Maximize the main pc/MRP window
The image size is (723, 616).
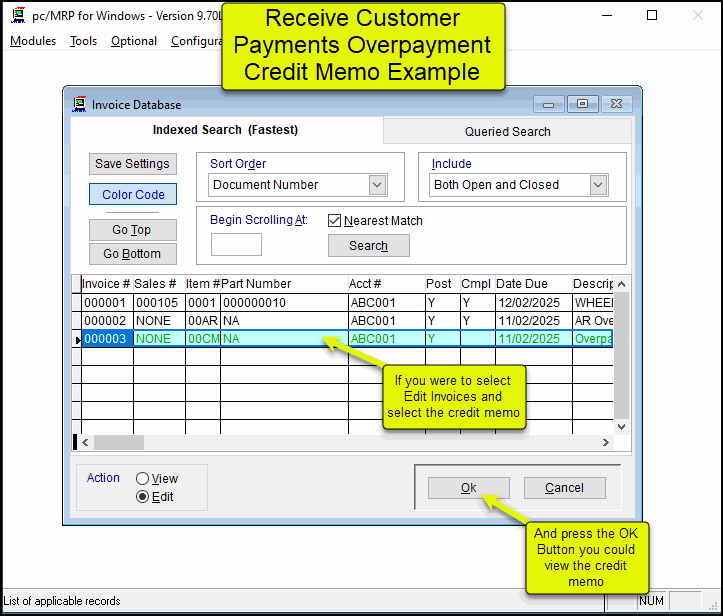tap(652, 16)
